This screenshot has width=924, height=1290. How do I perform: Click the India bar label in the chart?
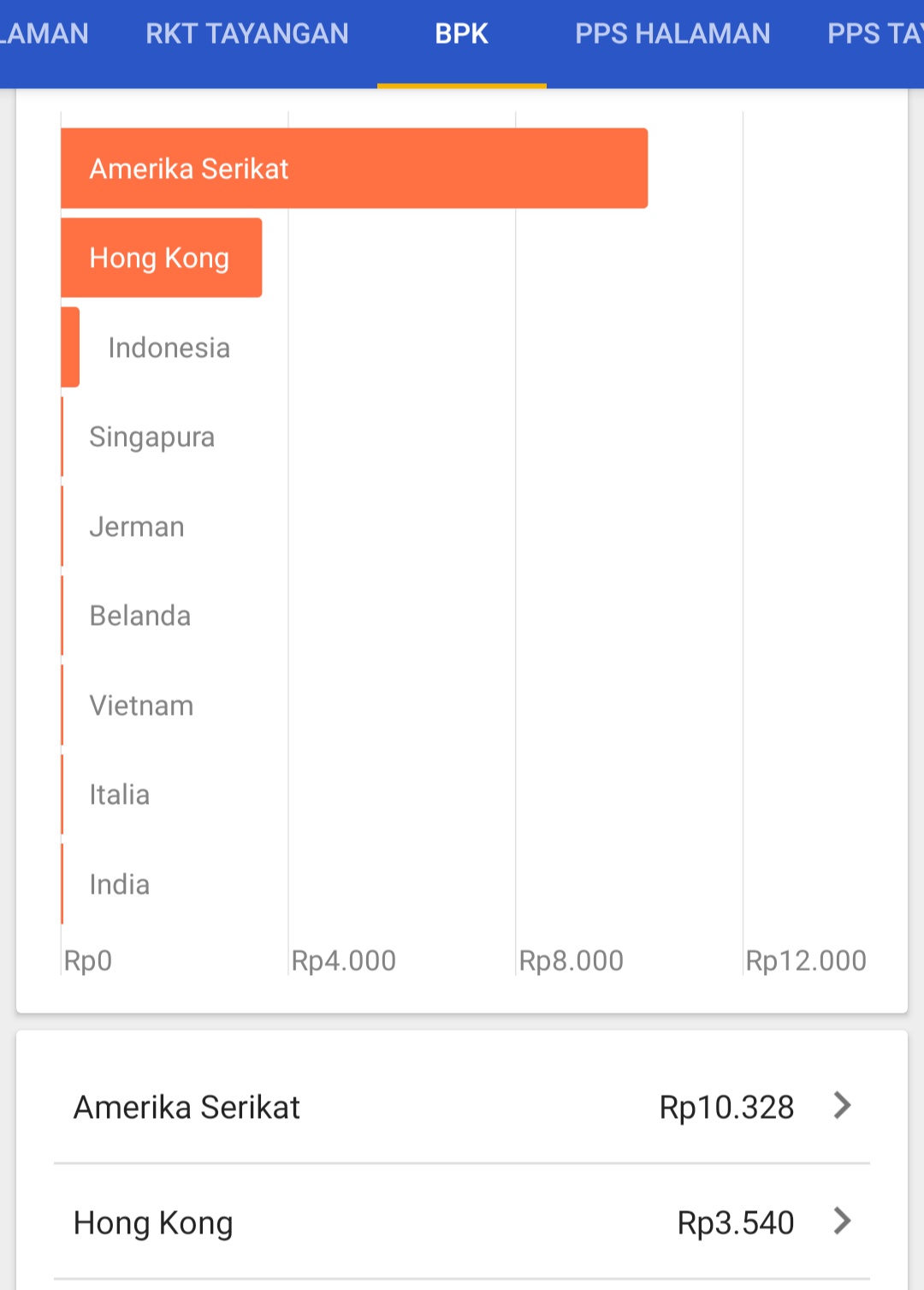point(120,884)
